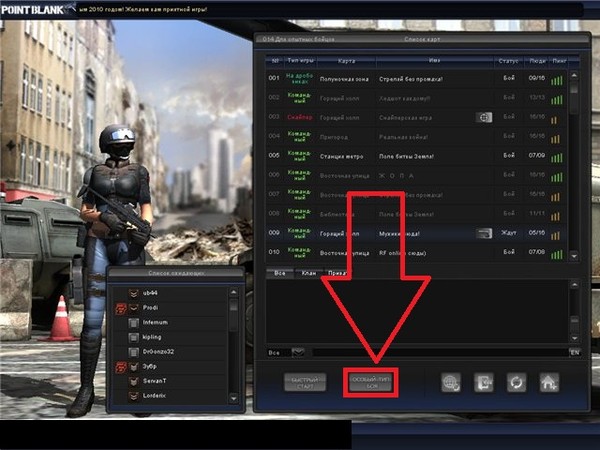Click the locked-room icon in room 009

[484, 233]
